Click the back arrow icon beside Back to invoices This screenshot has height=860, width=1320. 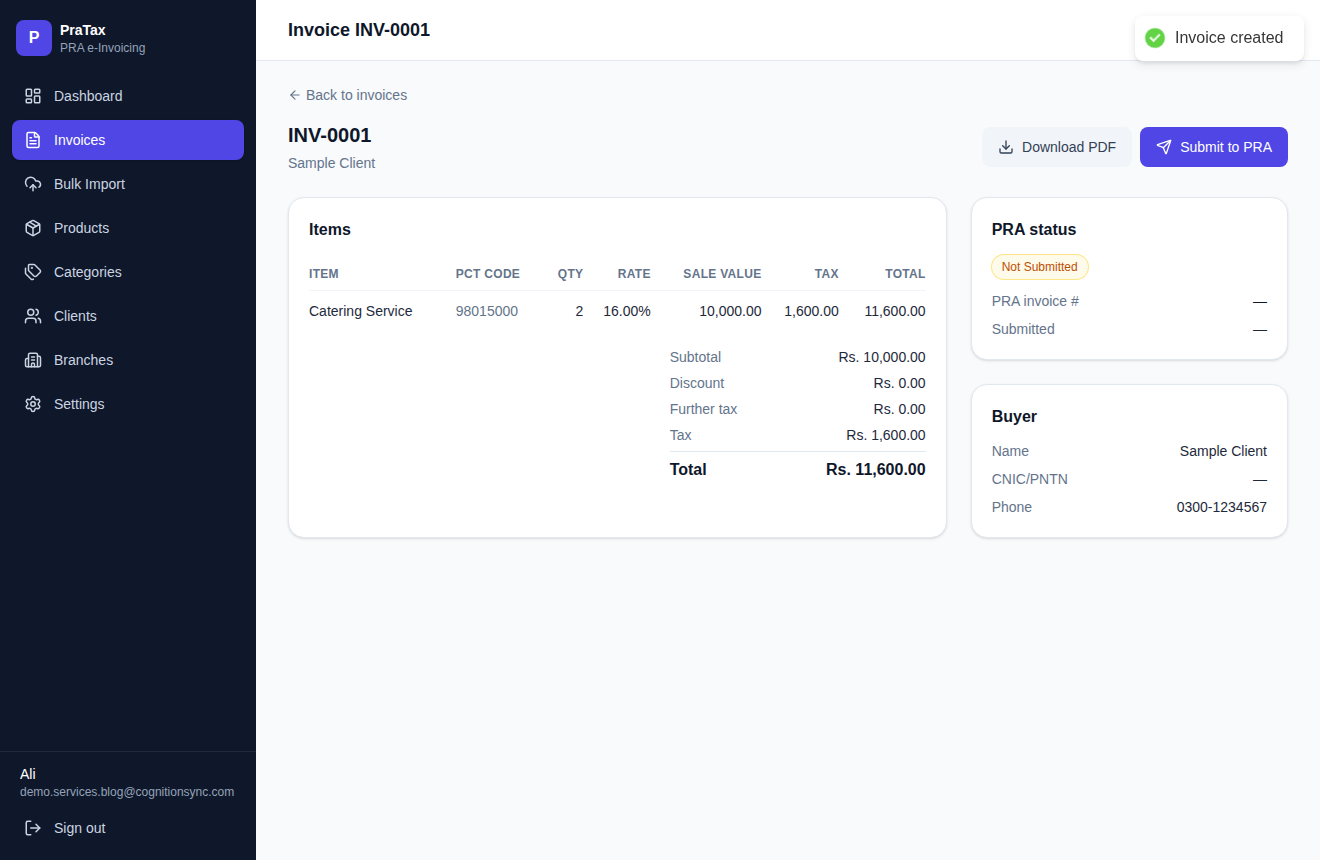tap(294, 95)
